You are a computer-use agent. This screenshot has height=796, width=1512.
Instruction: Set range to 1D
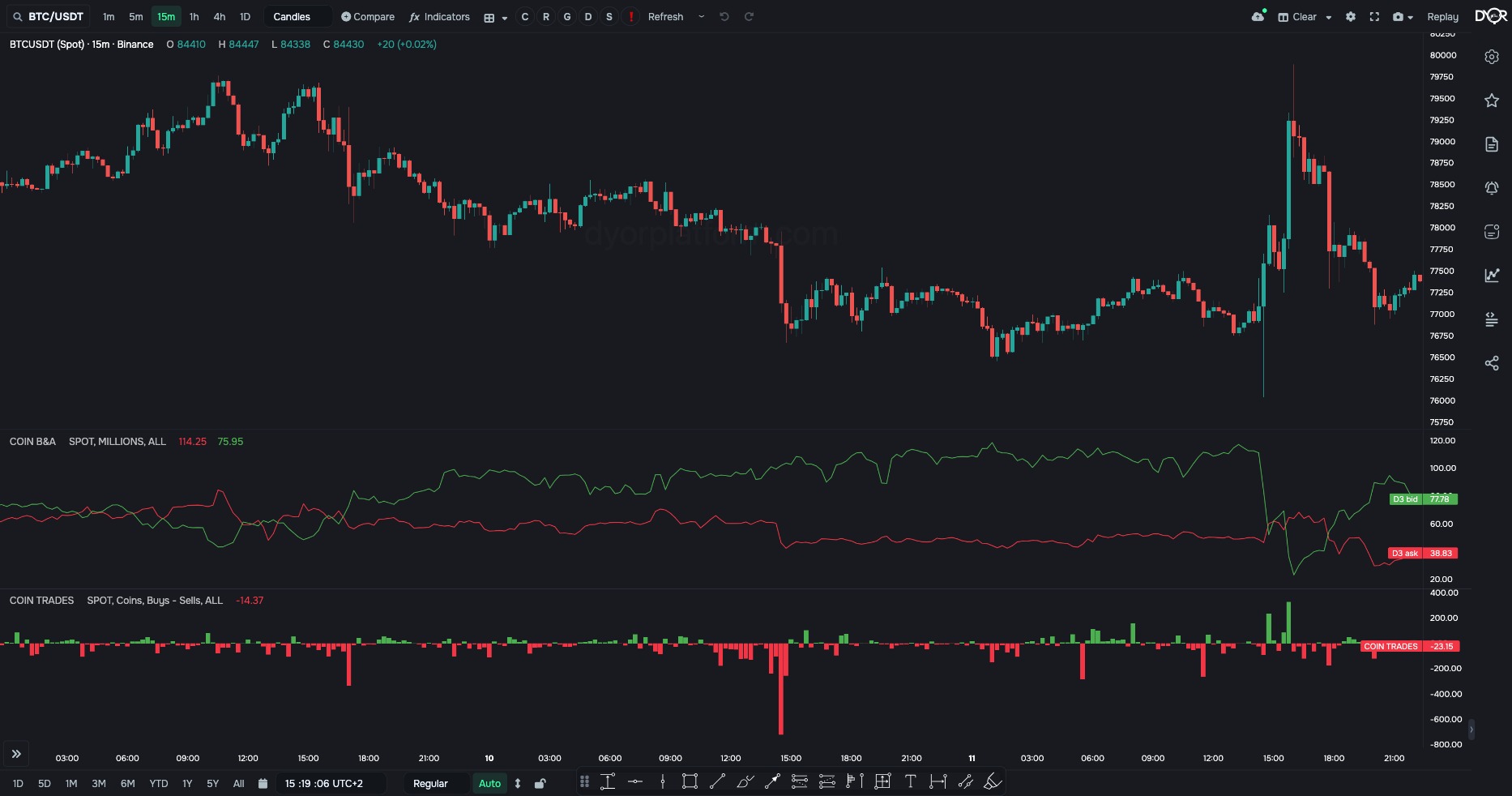pyautogui.click(x=18, y=783)
